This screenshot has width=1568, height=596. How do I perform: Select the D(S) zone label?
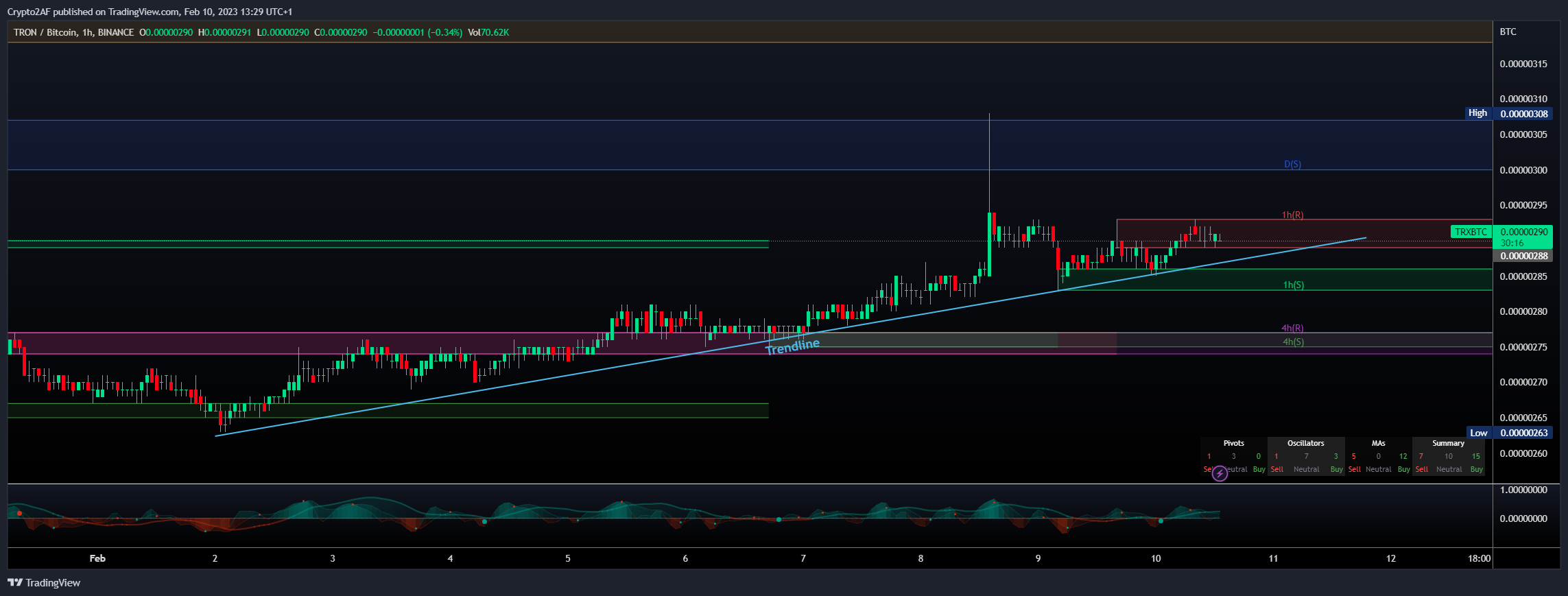click(1292, 165)
